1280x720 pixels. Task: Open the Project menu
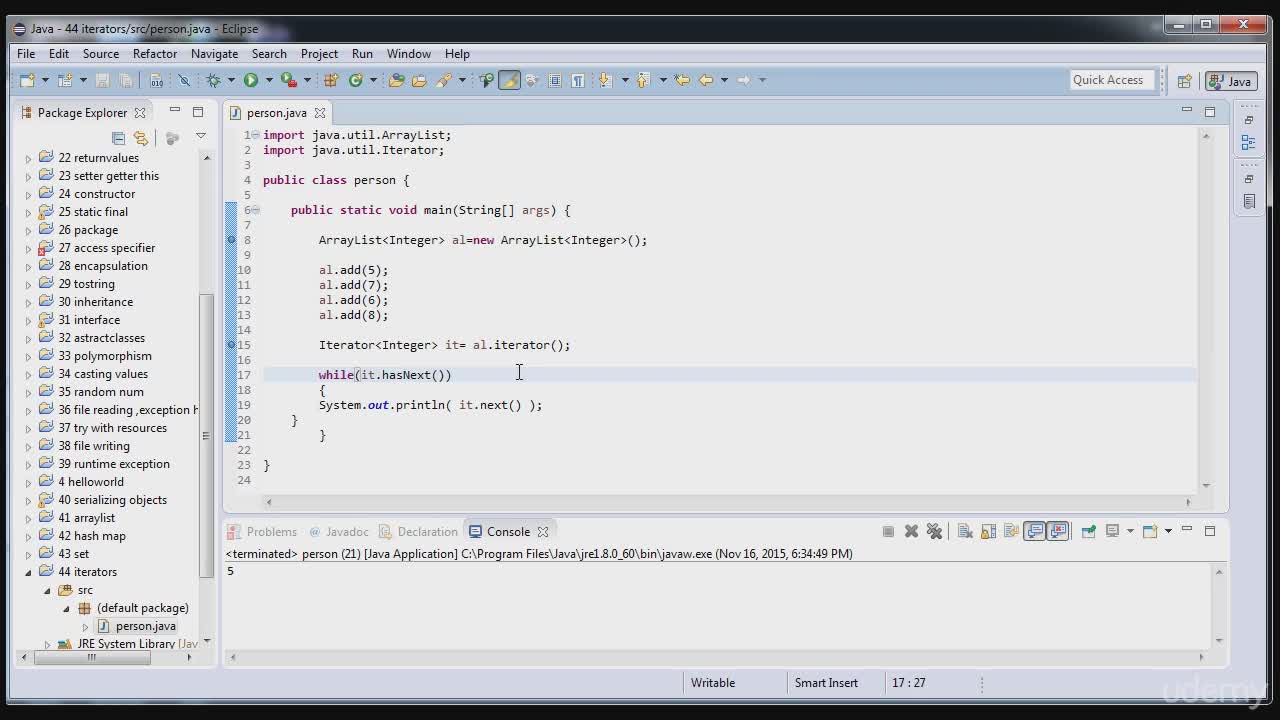pos(319,54)
